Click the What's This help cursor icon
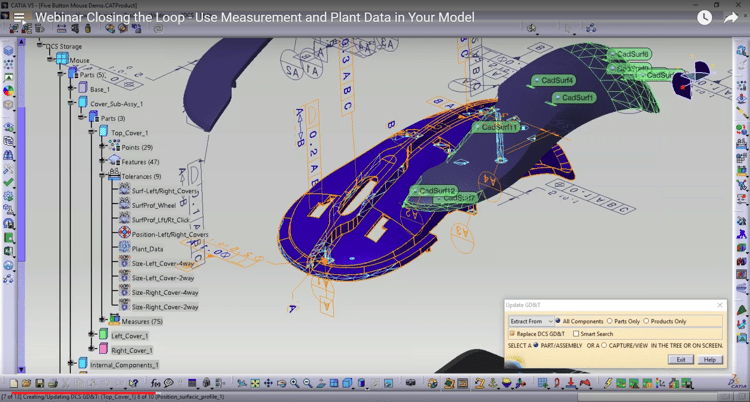750x402 pixels. (133, 383)
